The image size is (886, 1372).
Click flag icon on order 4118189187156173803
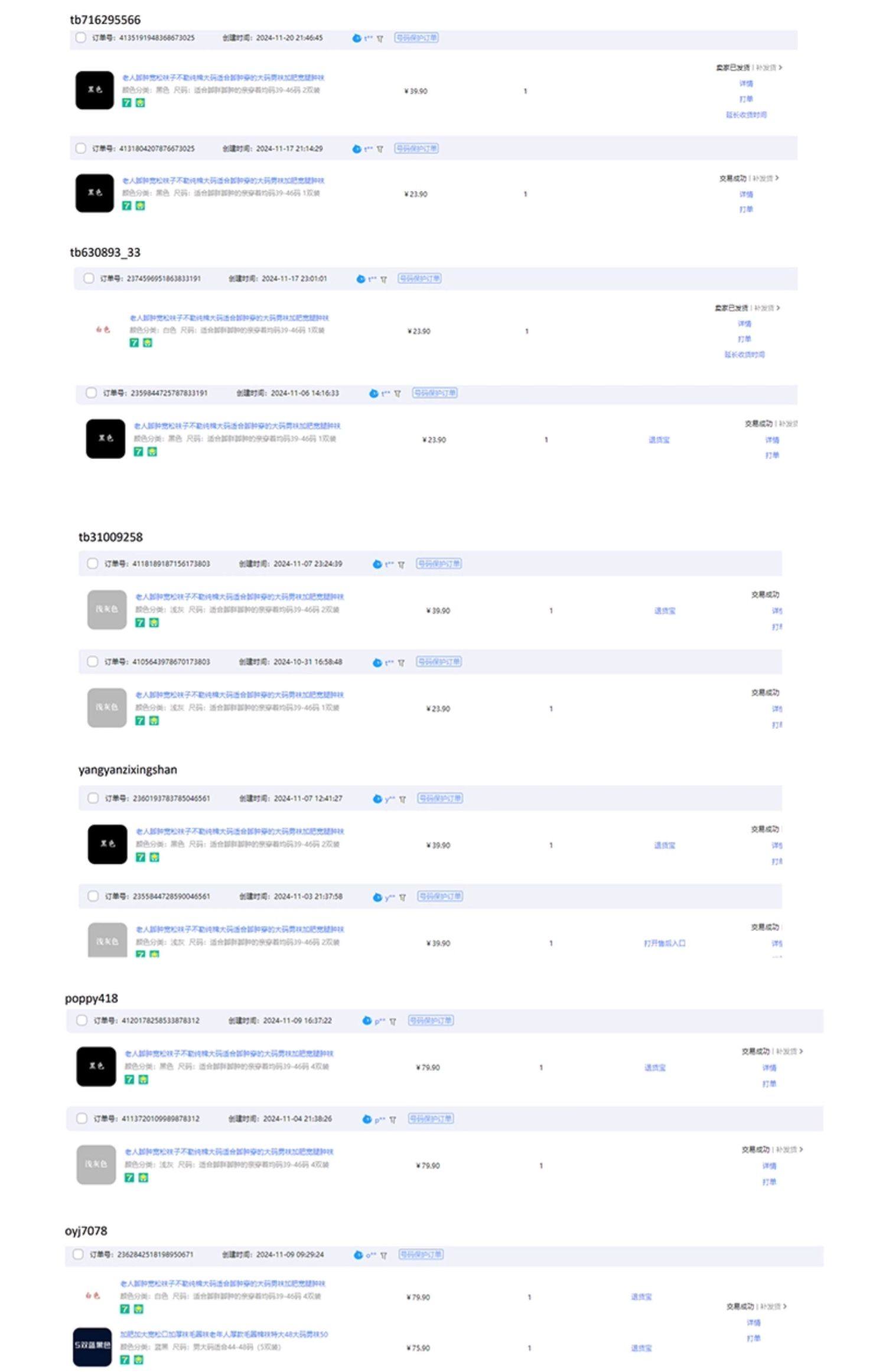tap(401, 565)
